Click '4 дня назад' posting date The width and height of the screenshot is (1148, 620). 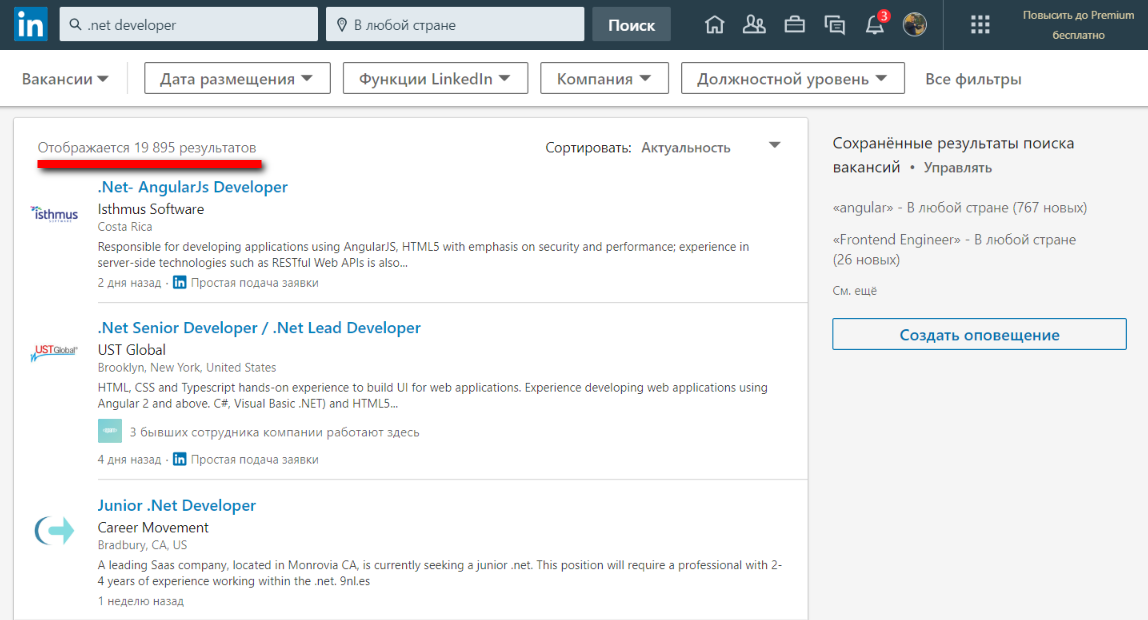[x=129, y=460]
